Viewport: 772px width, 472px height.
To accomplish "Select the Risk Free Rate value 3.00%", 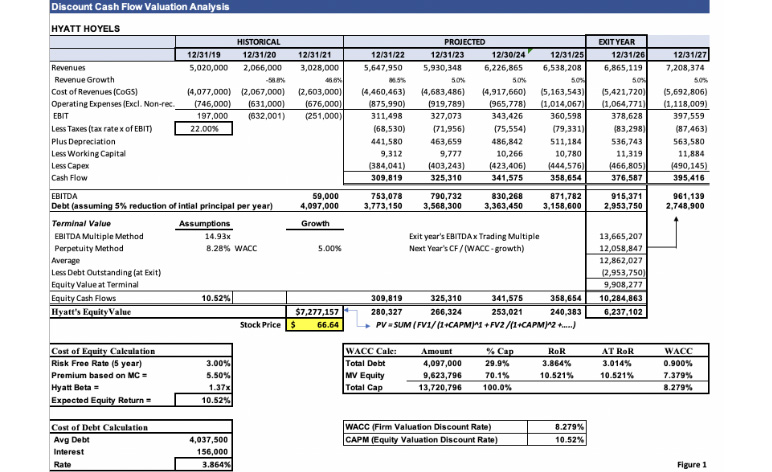I will pos(218,363).
